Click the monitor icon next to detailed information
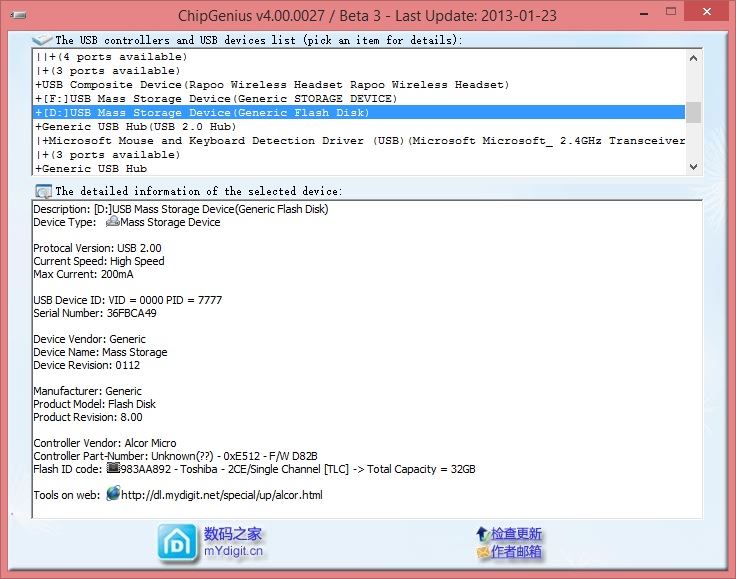The width and height of the screenshot is (736, 579). [x=43, y=191]
